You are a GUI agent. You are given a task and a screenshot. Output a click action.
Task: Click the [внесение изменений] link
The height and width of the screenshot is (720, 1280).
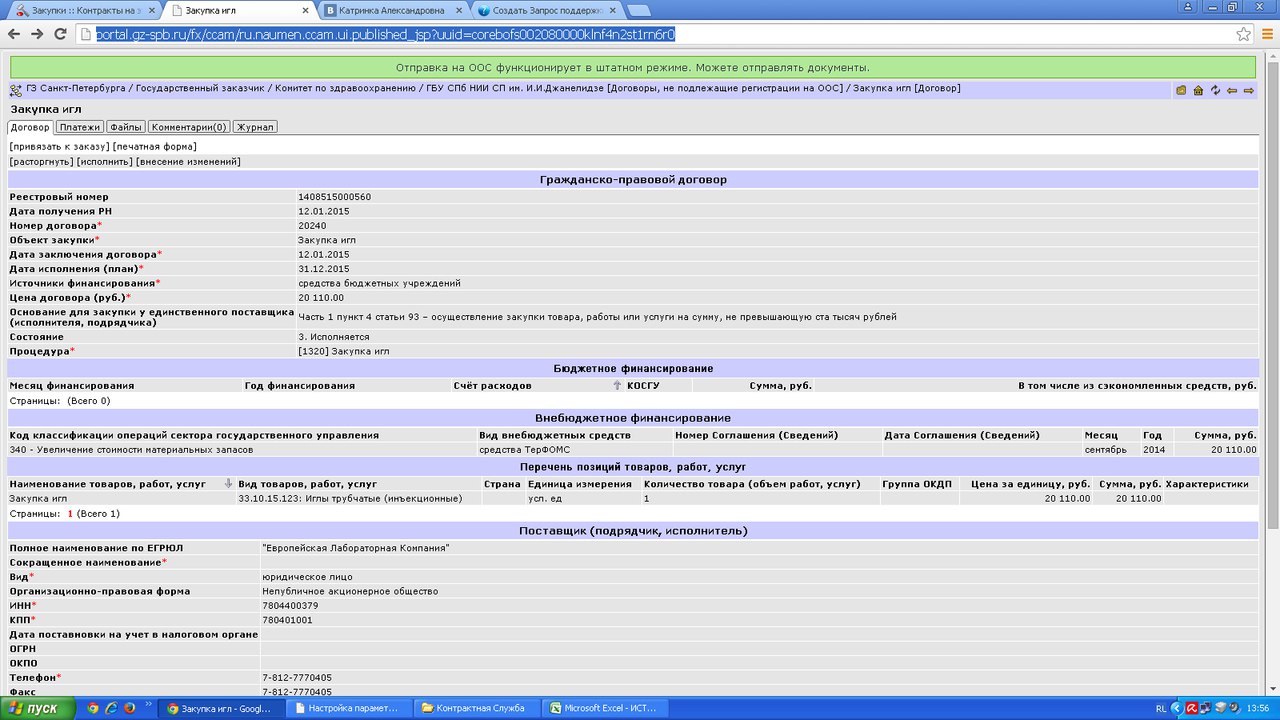tap(188, 161)
